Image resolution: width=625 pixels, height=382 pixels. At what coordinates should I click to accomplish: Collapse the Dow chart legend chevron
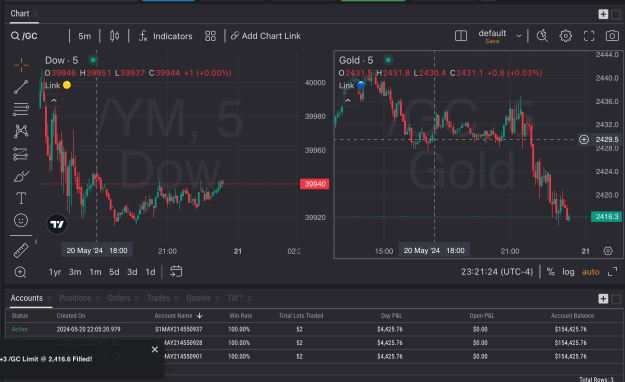(54, 100)
